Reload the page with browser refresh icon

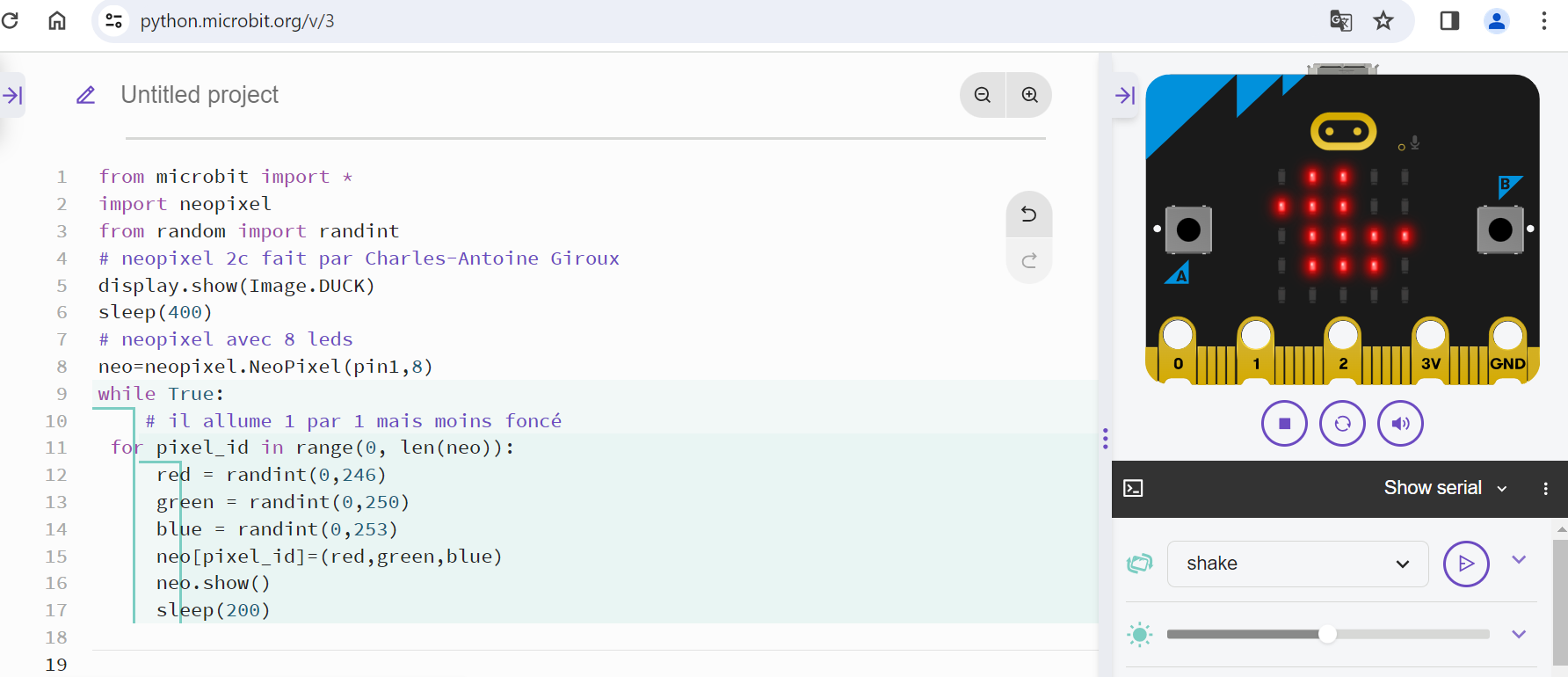click(x=10, y=20)
